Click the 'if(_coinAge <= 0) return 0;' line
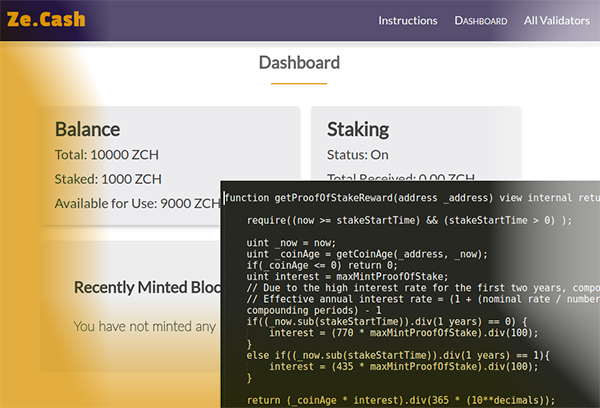Screen dimensions: 600x408 pos(322,265)
